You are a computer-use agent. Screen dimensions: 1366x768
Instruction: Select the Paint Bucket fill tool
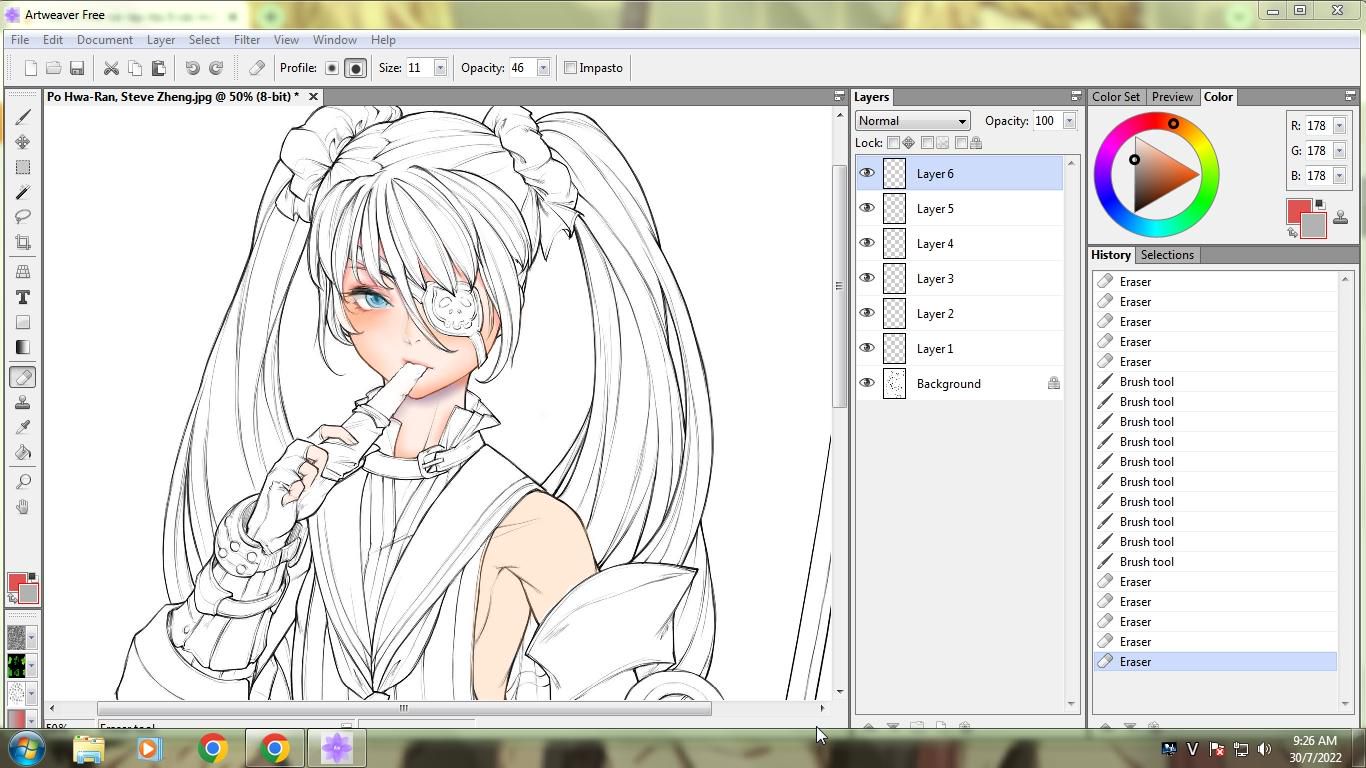[x=23, y=452]
